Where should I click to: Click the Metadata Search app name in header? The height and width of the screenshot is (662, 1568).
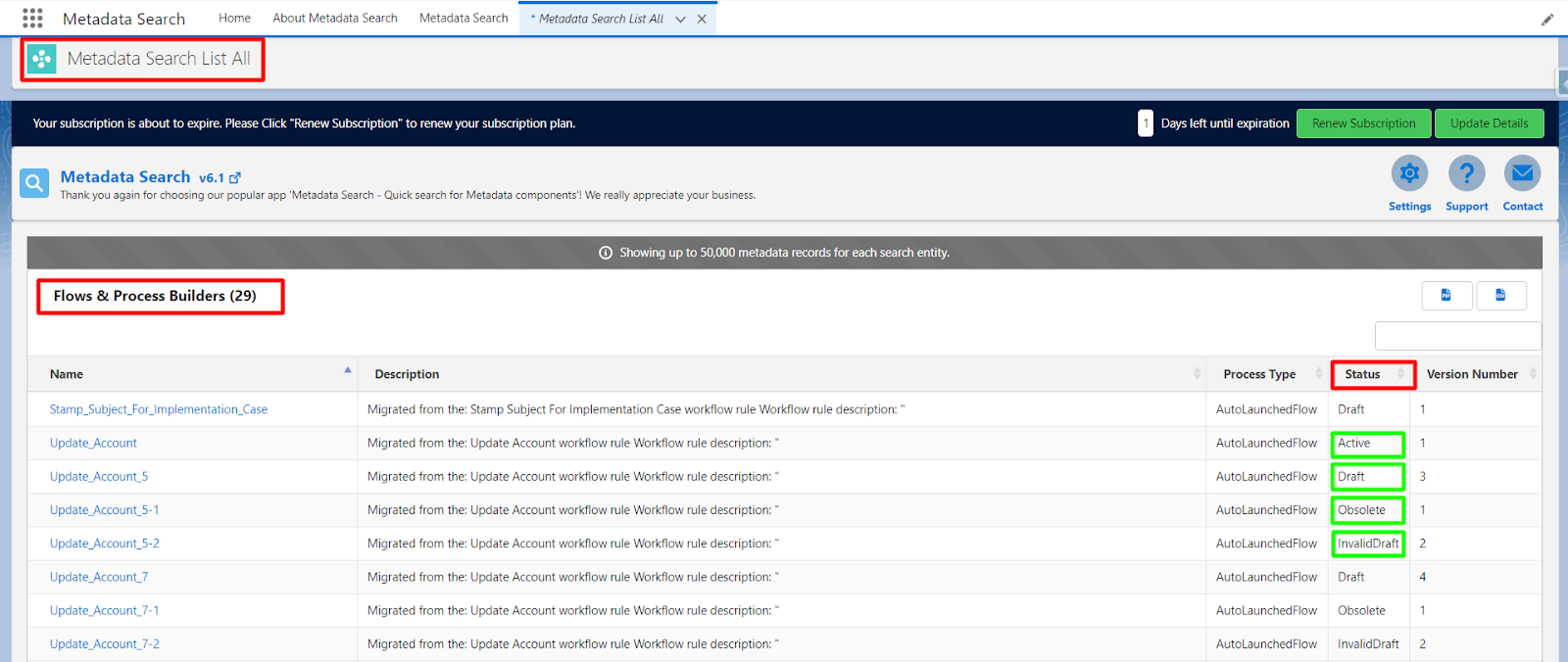pos(123,19)
